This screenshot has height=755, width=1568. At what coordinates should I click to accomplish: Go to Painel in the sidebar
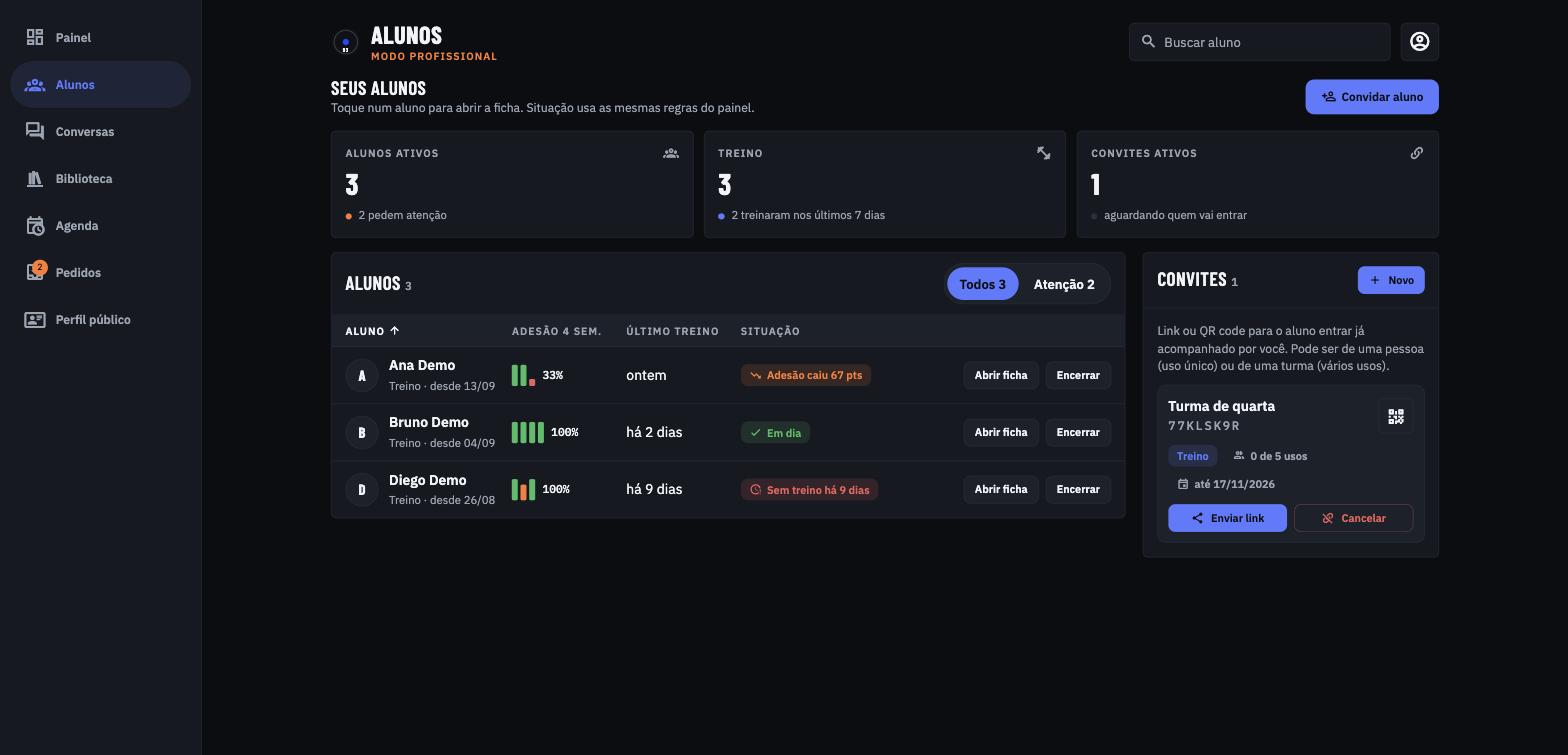tap(101, 38)
